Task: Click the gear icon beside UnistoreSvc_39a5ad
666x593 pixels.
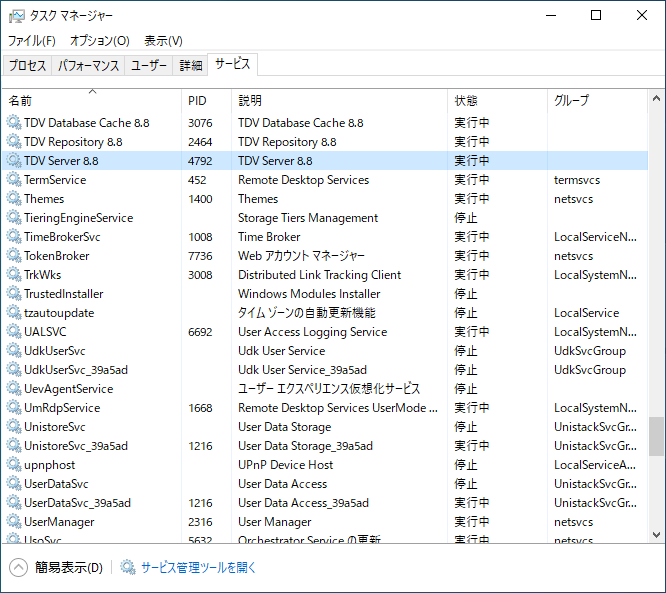Action: pos(14,446)
